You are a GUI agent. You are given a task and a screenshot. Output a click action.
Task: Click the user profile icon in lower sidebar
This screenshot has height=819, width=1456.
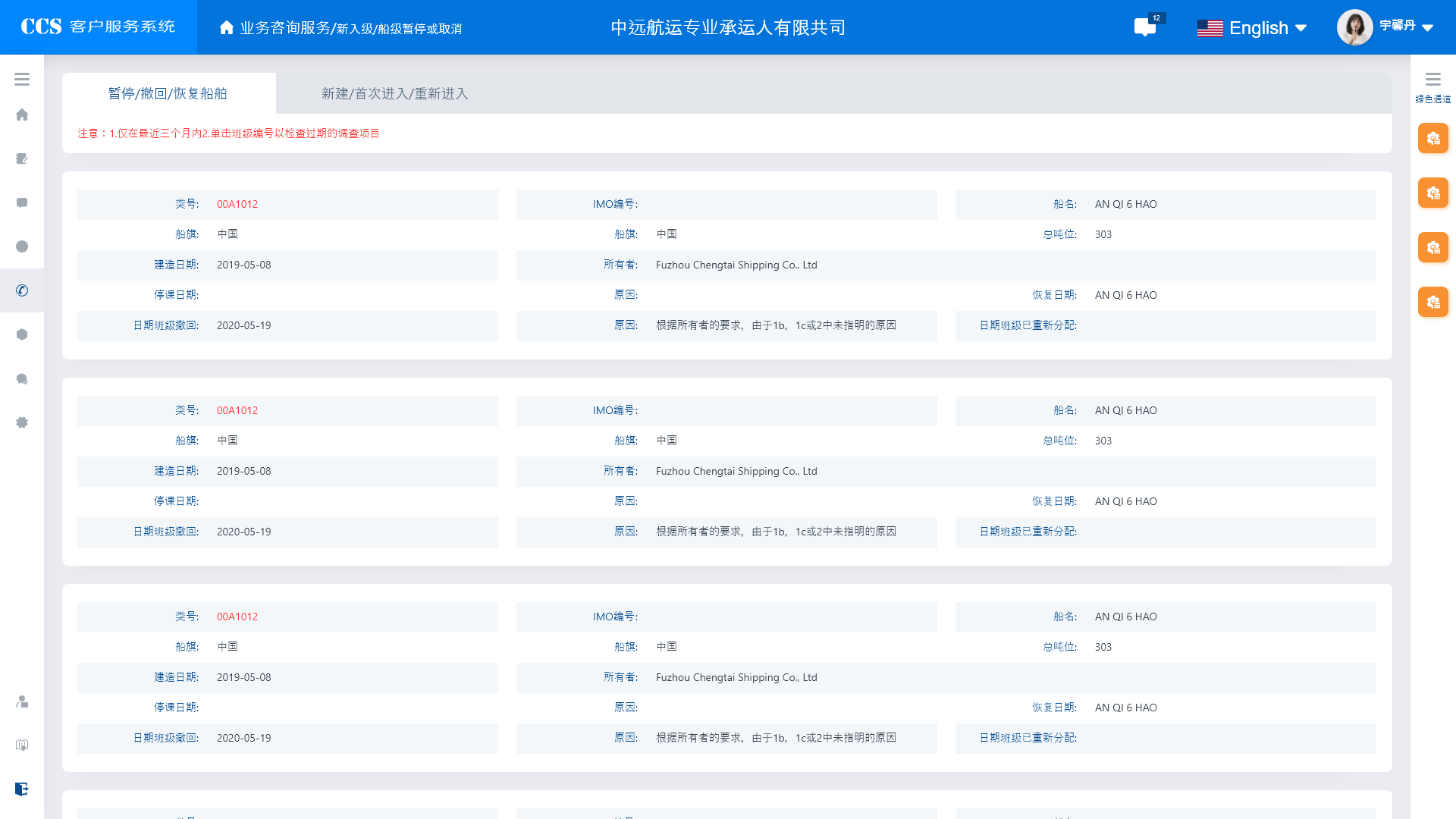22,701
